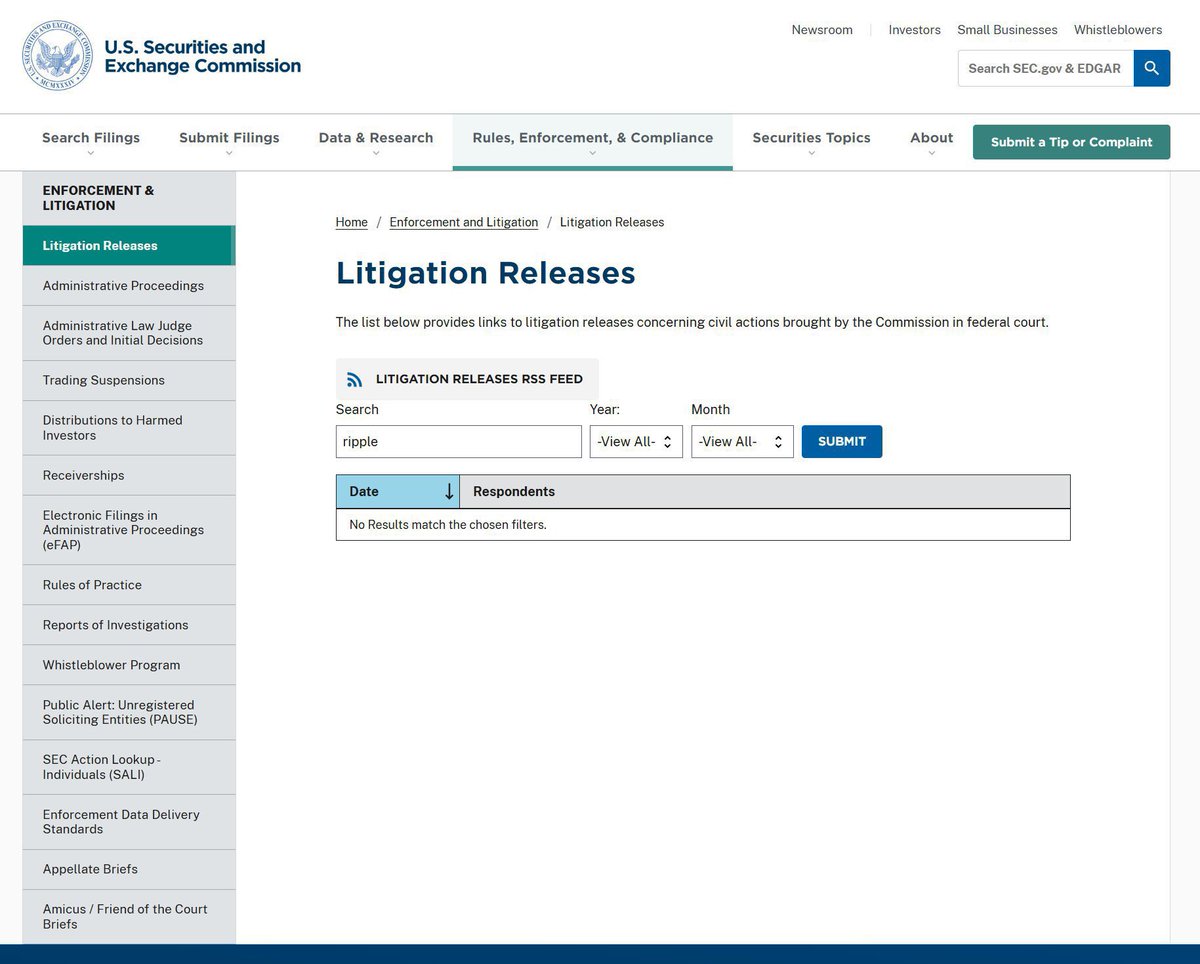Open the Enforcement and Litigation breadcrumb

[463, 222]
